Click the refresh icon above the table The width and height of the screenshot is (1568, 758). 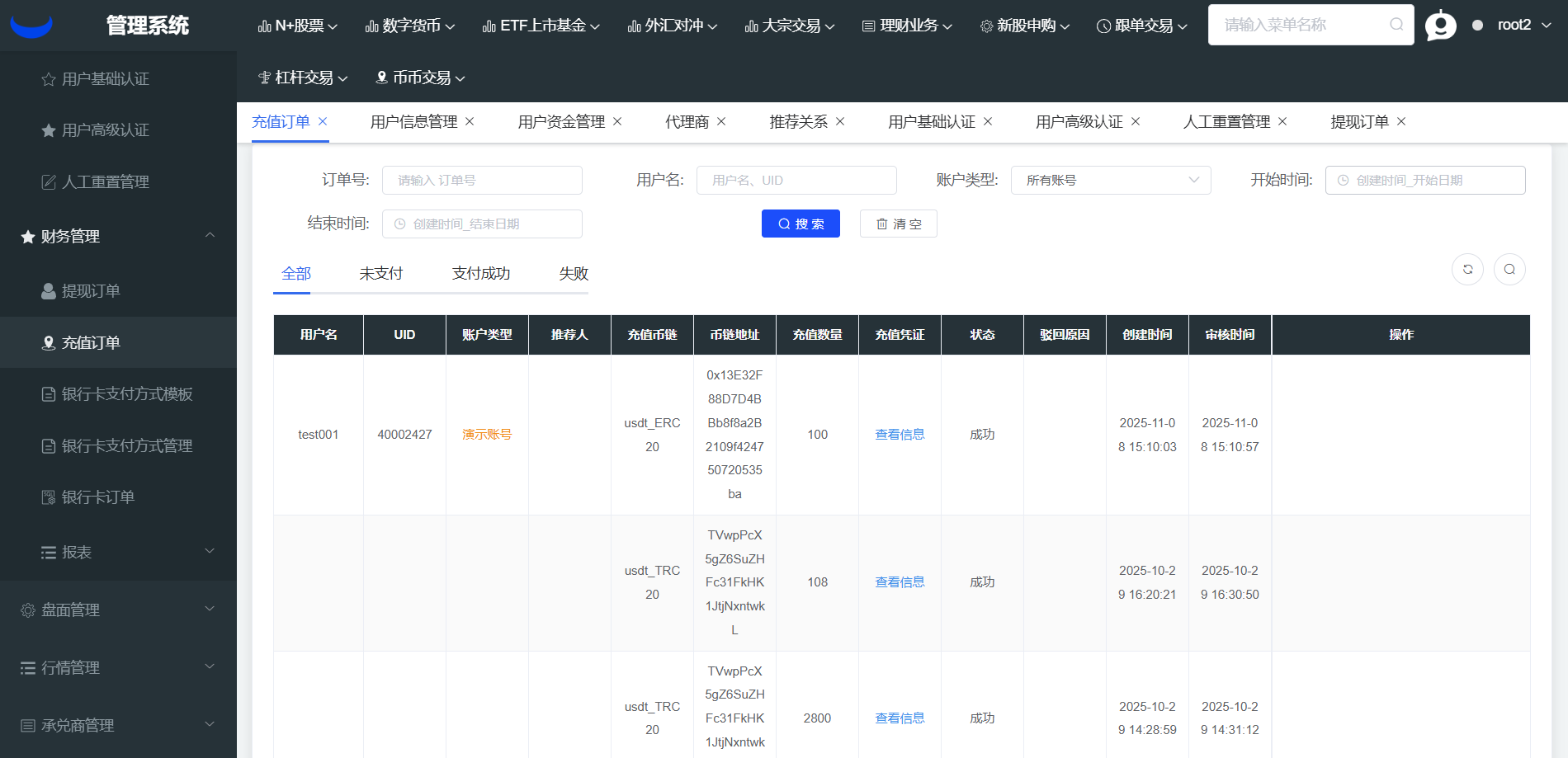(x=1467, y=270)
